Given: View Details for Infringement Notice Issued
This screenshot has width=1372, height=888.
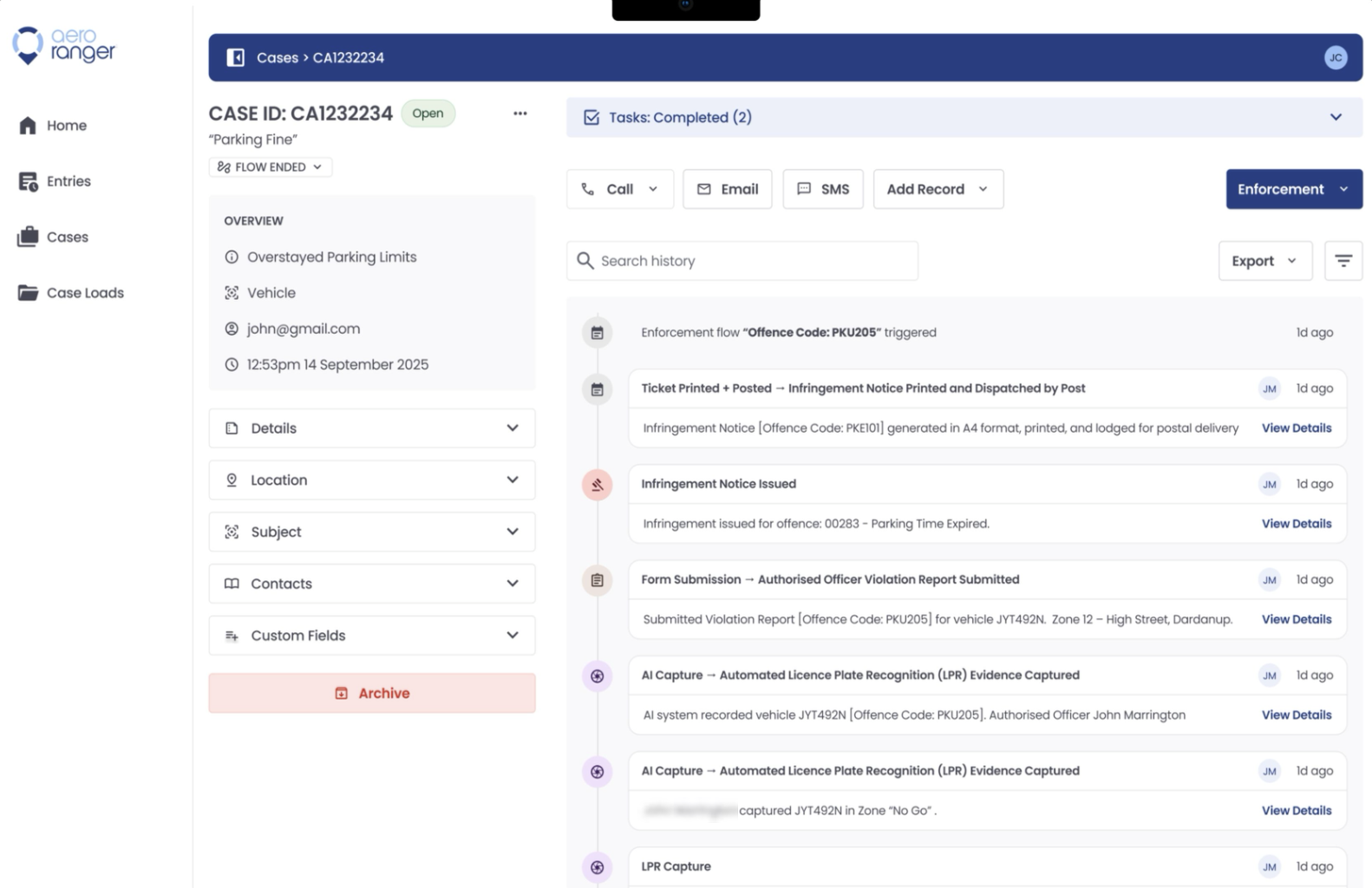Looking at the screenshot, I should pos(1297,524).
